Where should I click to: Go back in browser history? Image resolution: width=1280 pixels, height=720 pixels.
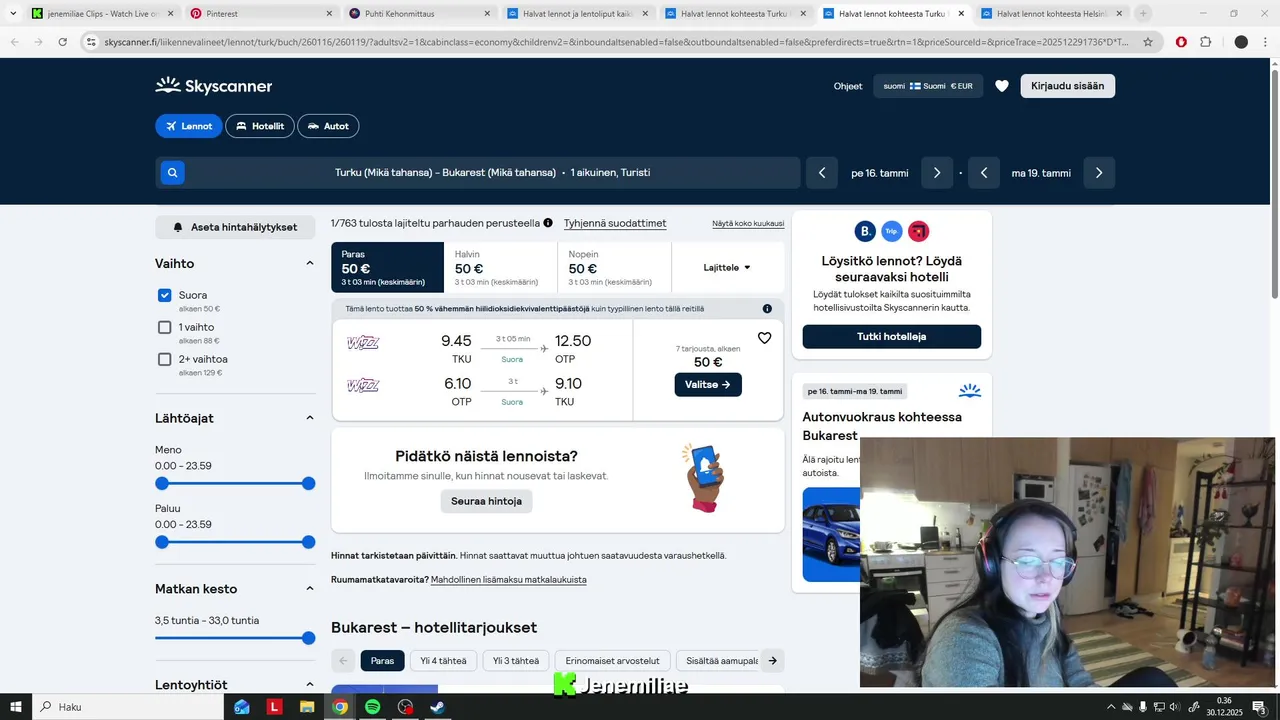(x=15, y=42)
